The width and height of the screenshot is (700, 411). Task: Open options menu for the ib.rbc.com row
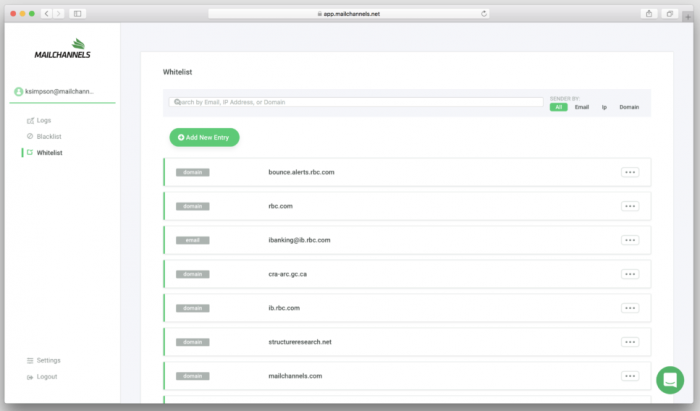[x=630, y=308]
